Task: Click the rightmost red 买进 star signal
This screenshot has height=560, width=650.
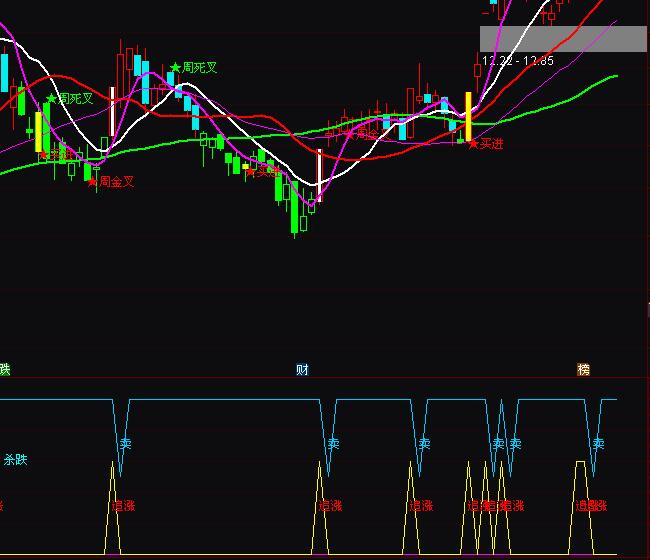Action: (473, 144)
